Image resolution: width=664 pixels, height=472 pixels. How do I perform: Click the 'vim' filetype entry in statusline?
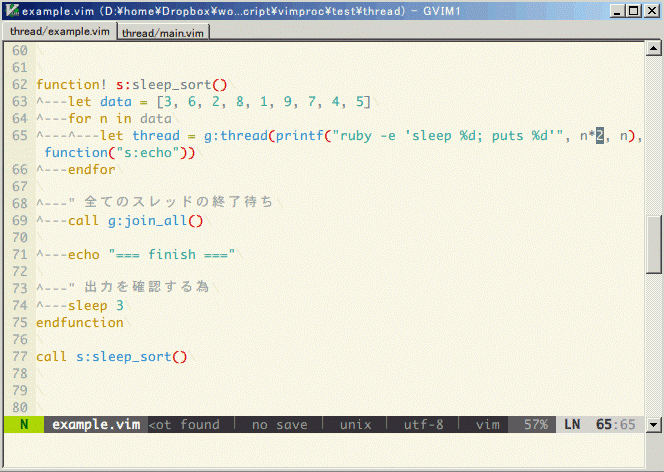click(487, 425)
